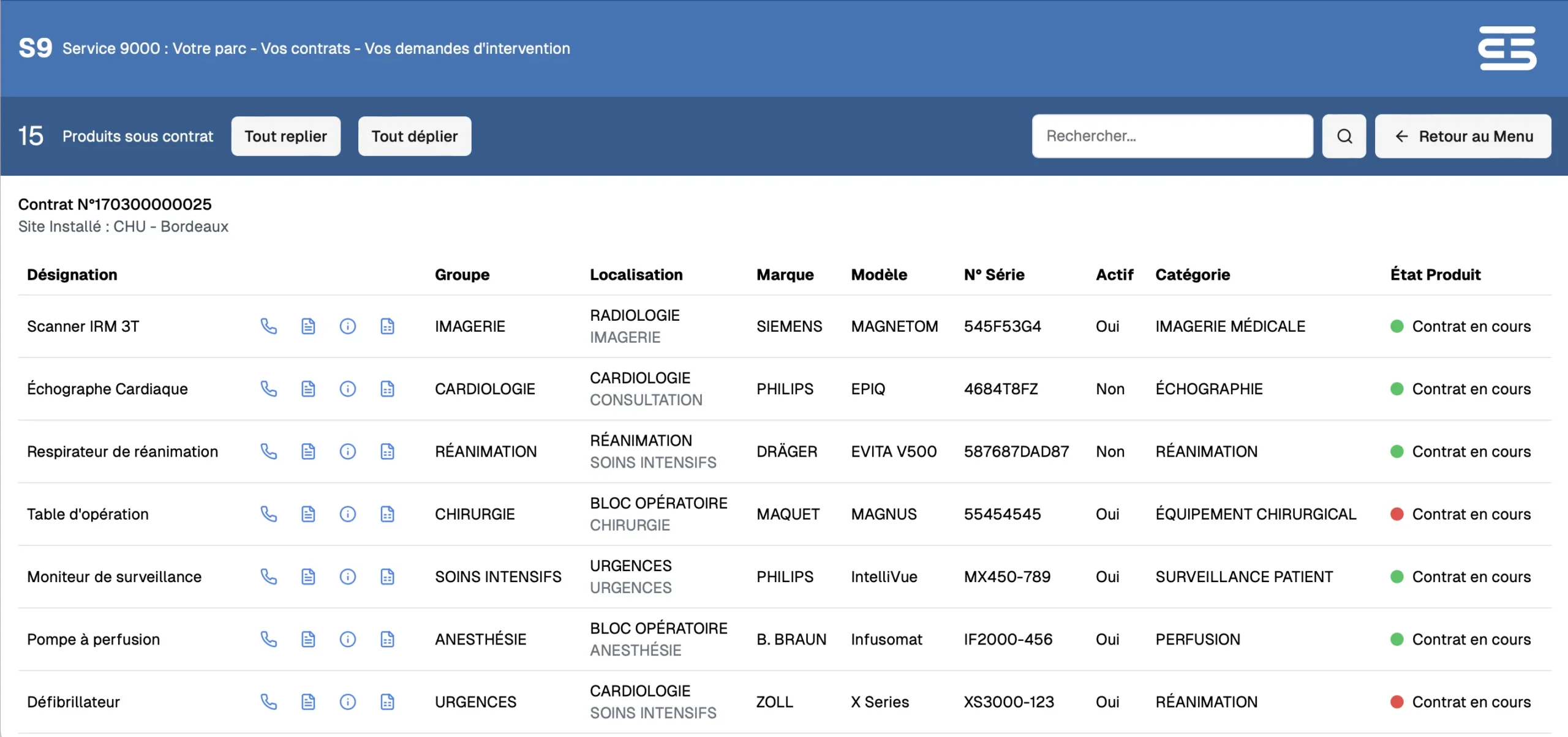Image resolution: width=1568 pixels, height=737 pixels.
Task: Click phone icon for Défibrillateur
Action: (x=268, y=701)
